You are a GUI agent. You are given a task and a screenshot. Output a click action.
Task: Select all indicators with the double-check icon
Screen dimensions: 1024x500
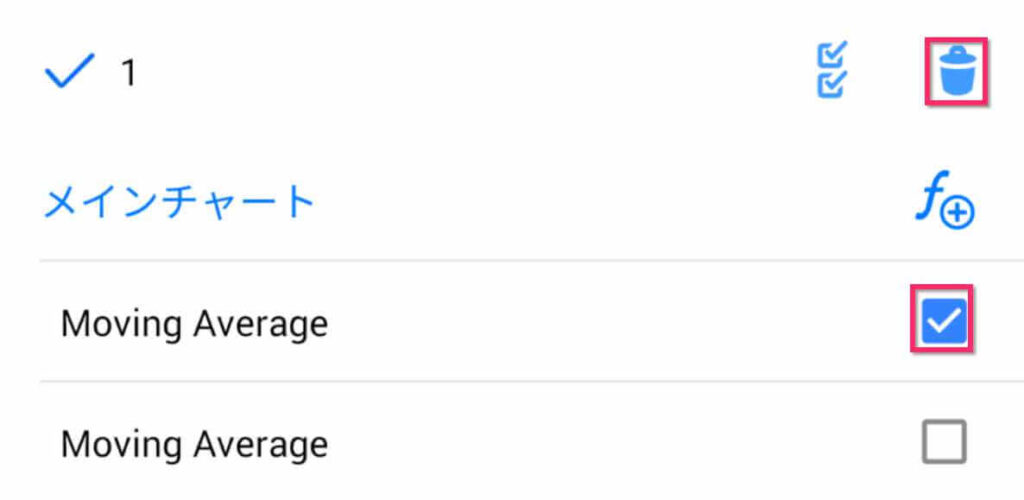pos(832,71)
